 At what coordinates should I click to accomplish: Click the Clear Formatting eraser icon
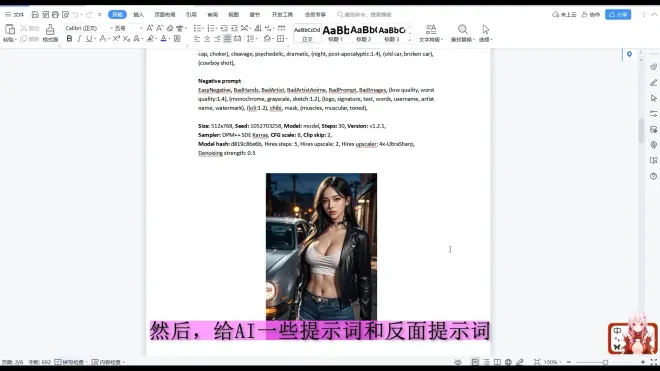pyautogui.click(x=170, y=28)
